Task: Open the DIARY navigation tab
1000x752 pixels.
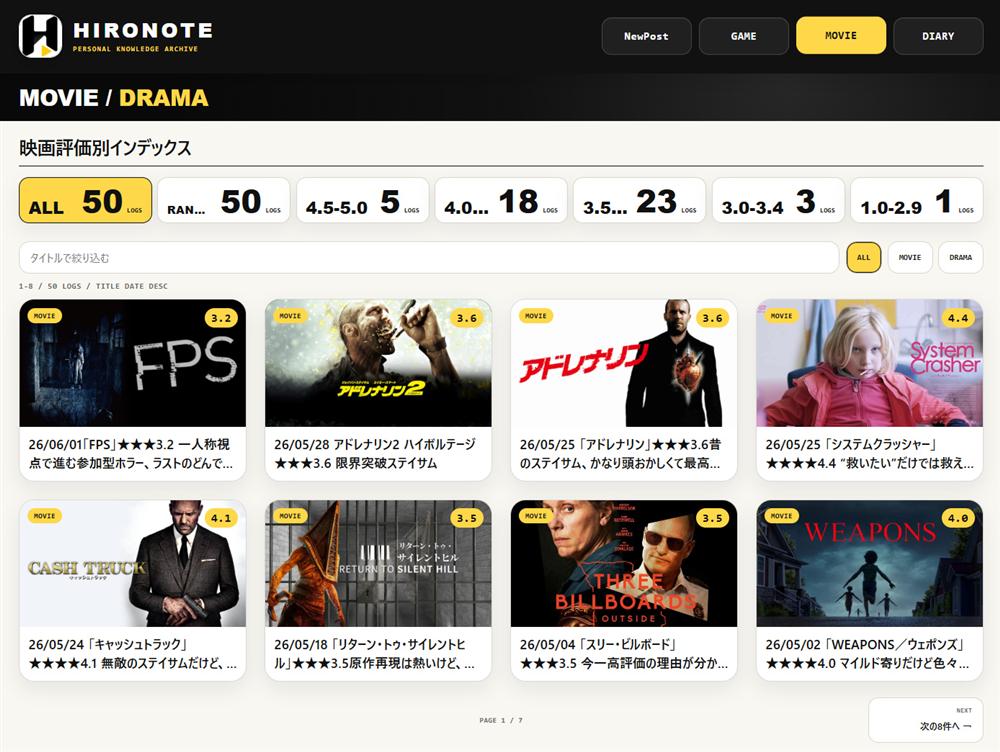Action: point(938,36)
